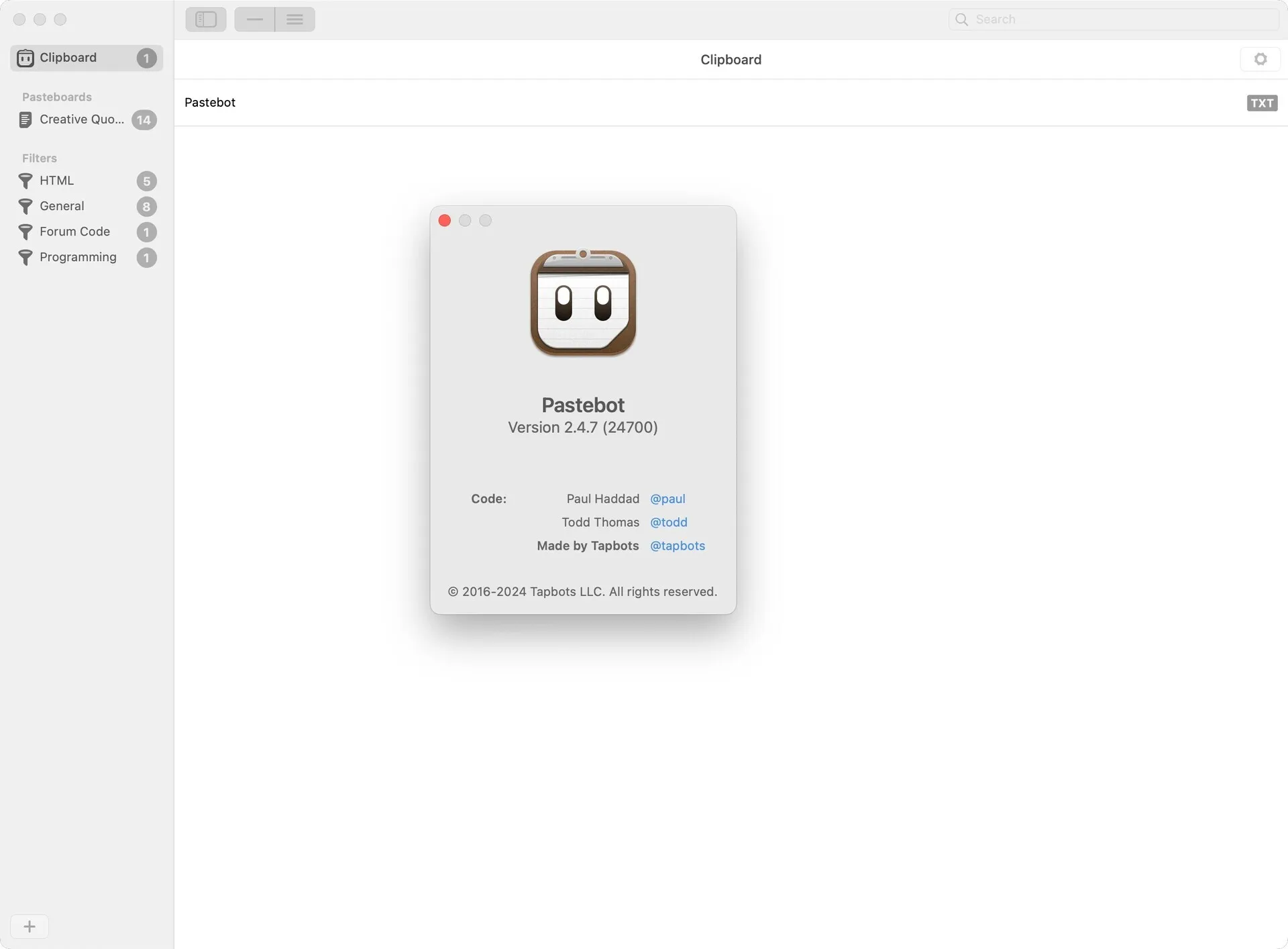Select the General filter
This screenshot has height=949, width=1288.
87,206
